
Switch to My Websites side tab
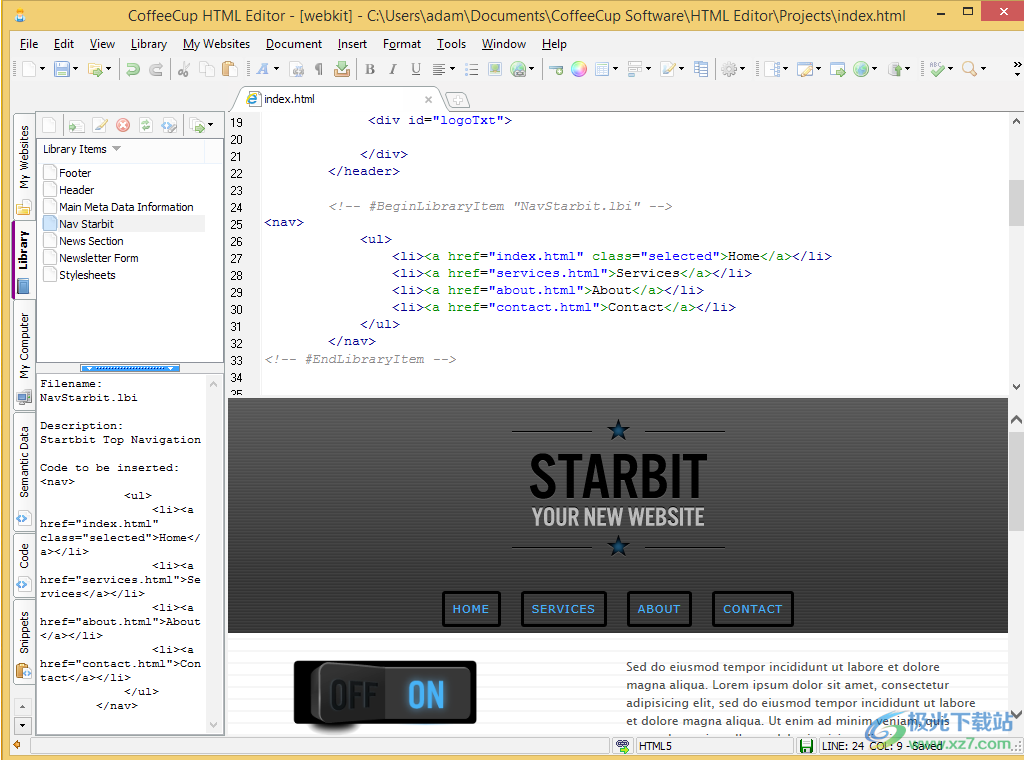tap(24, 166)
